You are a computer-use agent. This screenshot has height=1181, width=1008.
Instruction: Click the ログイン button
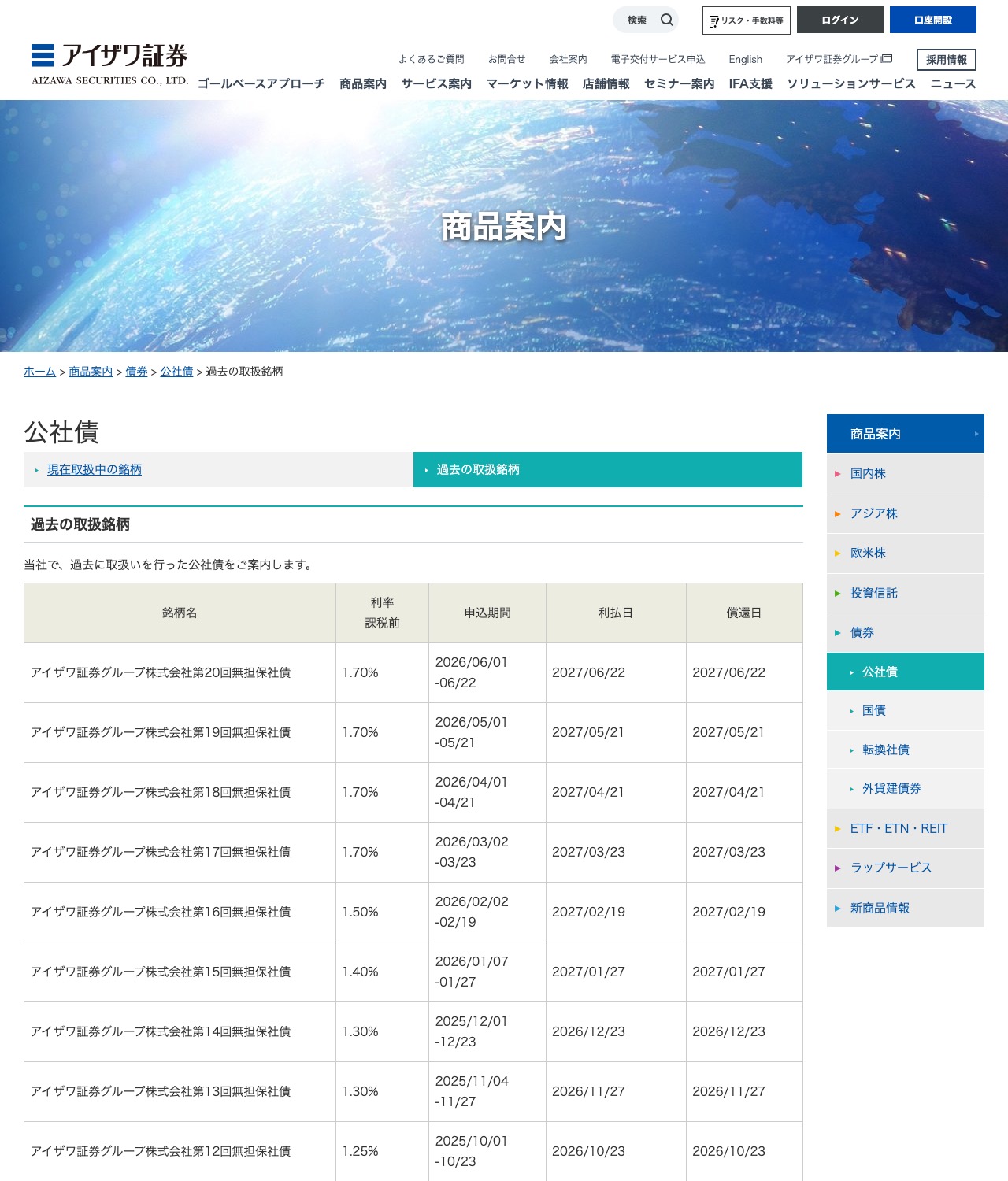(x=840, y=20)
